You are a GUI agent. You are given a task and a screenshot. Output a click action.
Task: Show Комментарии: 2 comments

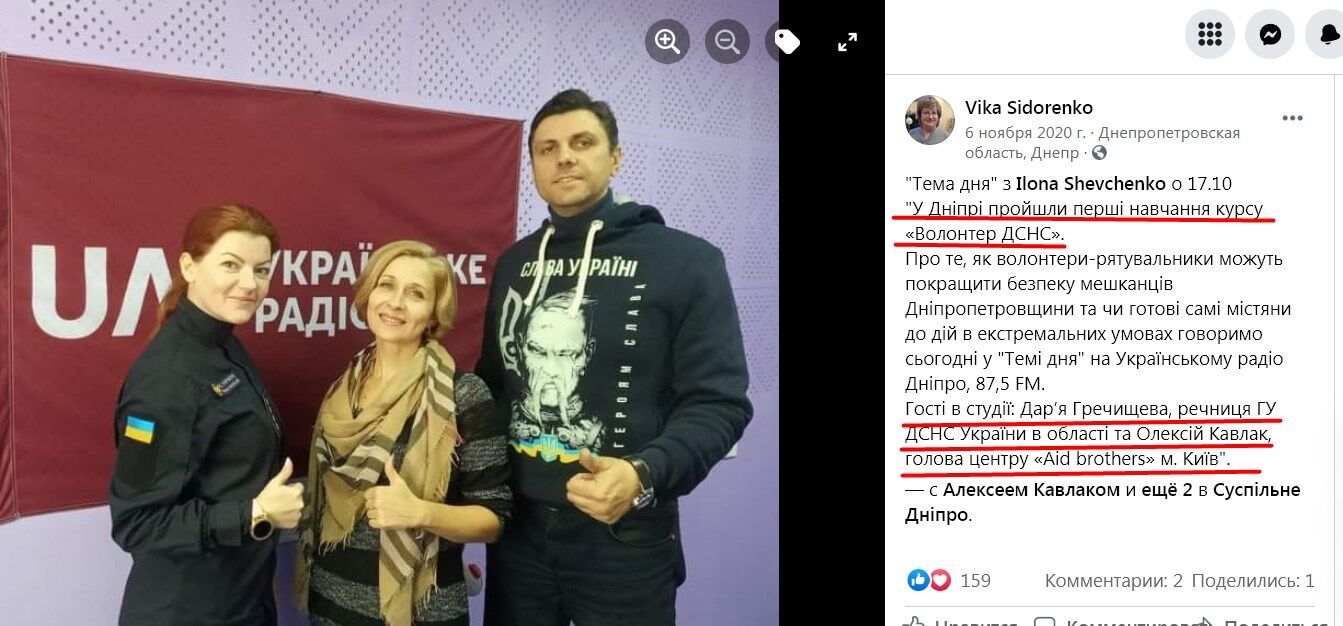pyautogui.click(x=1113, y=580)
